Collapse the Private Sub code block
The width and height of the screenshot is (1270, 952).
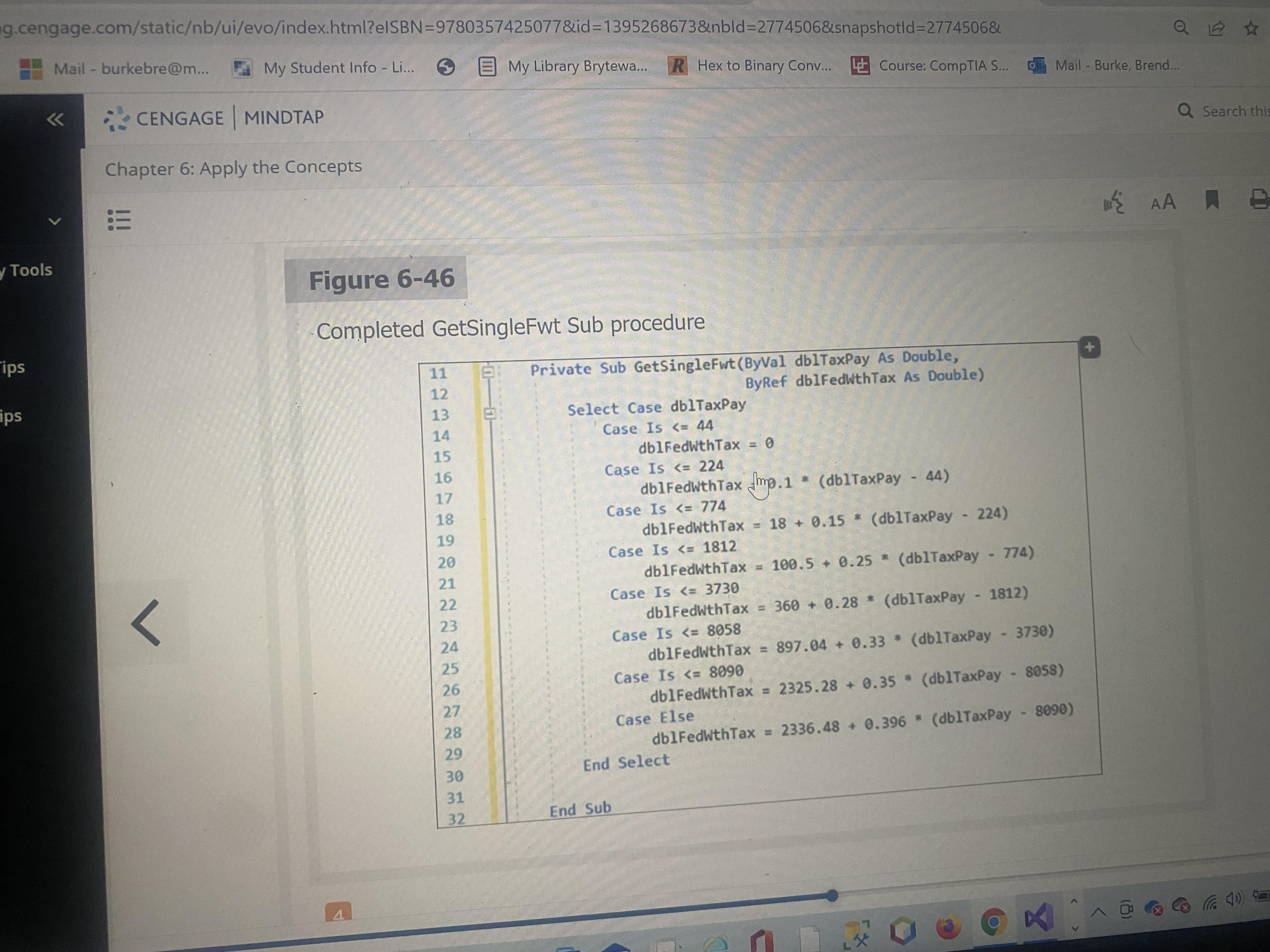coord(488,372)
